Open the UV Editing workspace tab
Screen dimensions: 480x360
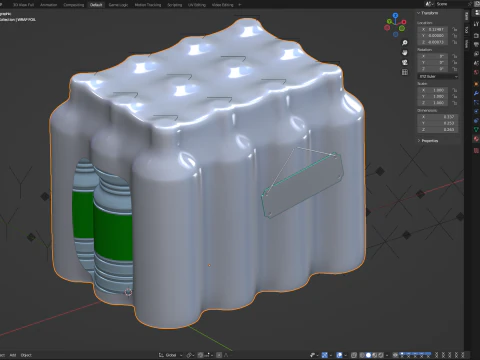click(x=197, y=5)
